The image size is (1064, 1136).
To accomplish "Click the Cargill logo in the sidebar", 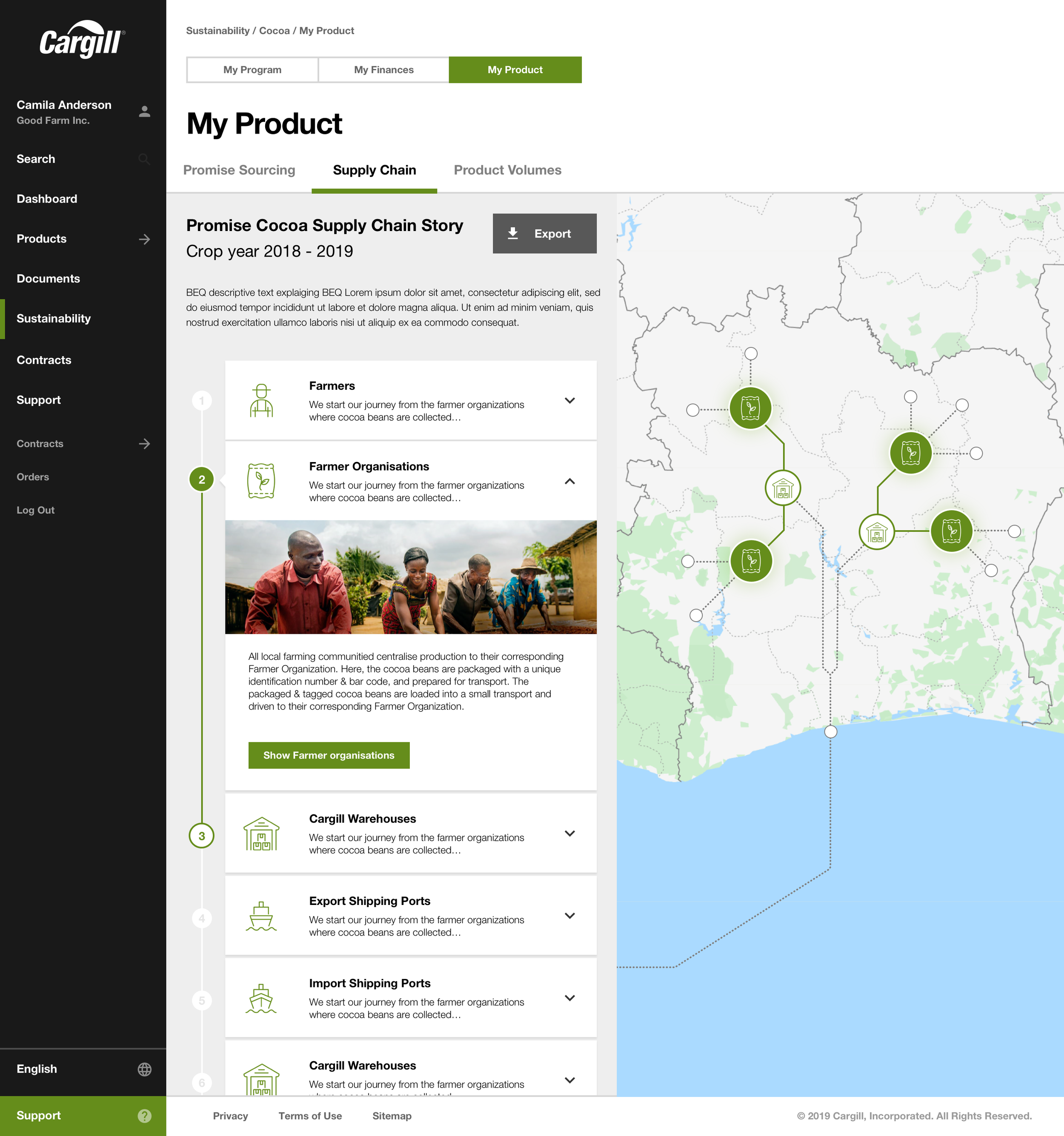I will 82,39.
